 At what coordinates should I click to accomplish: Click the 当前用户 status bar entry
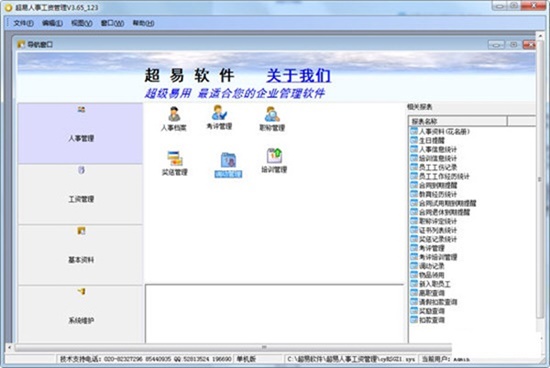point(445,359)
